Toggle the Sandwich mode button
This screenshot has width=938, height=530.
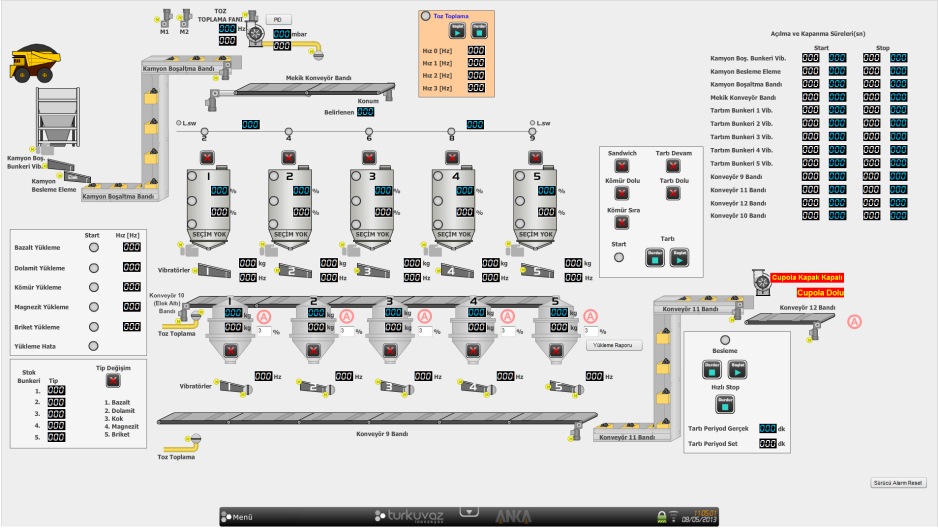(x=622, y=166)
